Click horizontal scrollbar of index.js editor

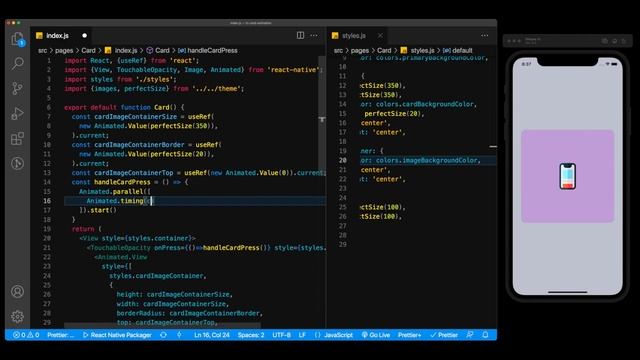click(x=162, y=326)
